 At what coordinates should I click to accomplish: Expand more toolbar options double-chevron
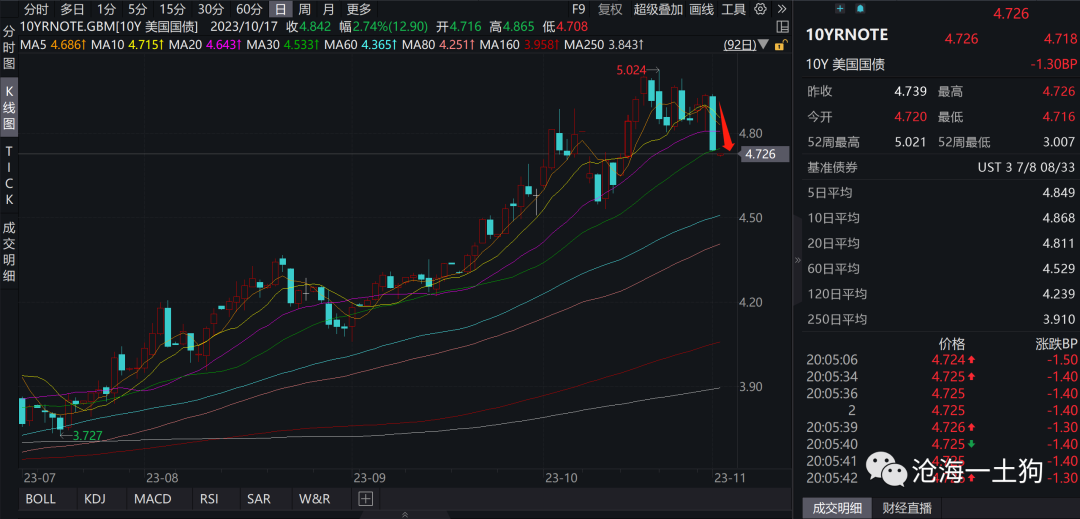[782, 9]
